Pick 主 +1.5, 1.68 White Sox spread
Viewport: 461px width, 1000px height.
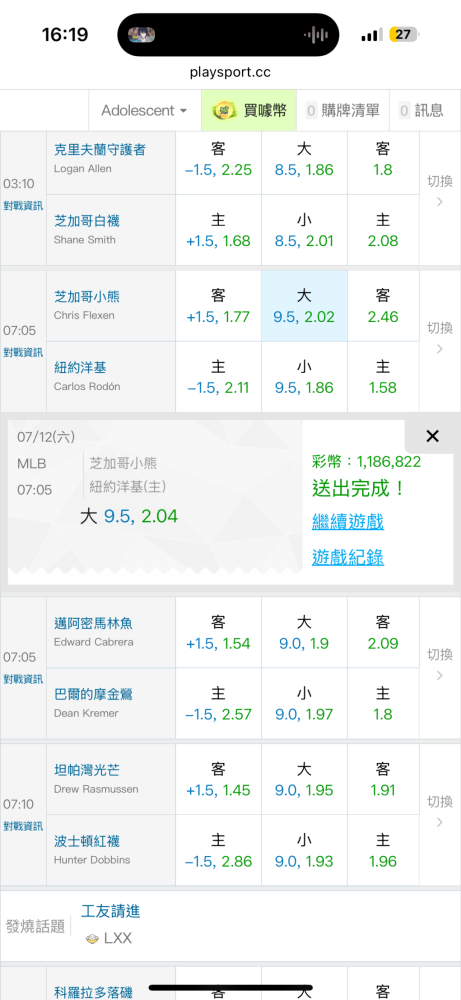click(218, 230)
